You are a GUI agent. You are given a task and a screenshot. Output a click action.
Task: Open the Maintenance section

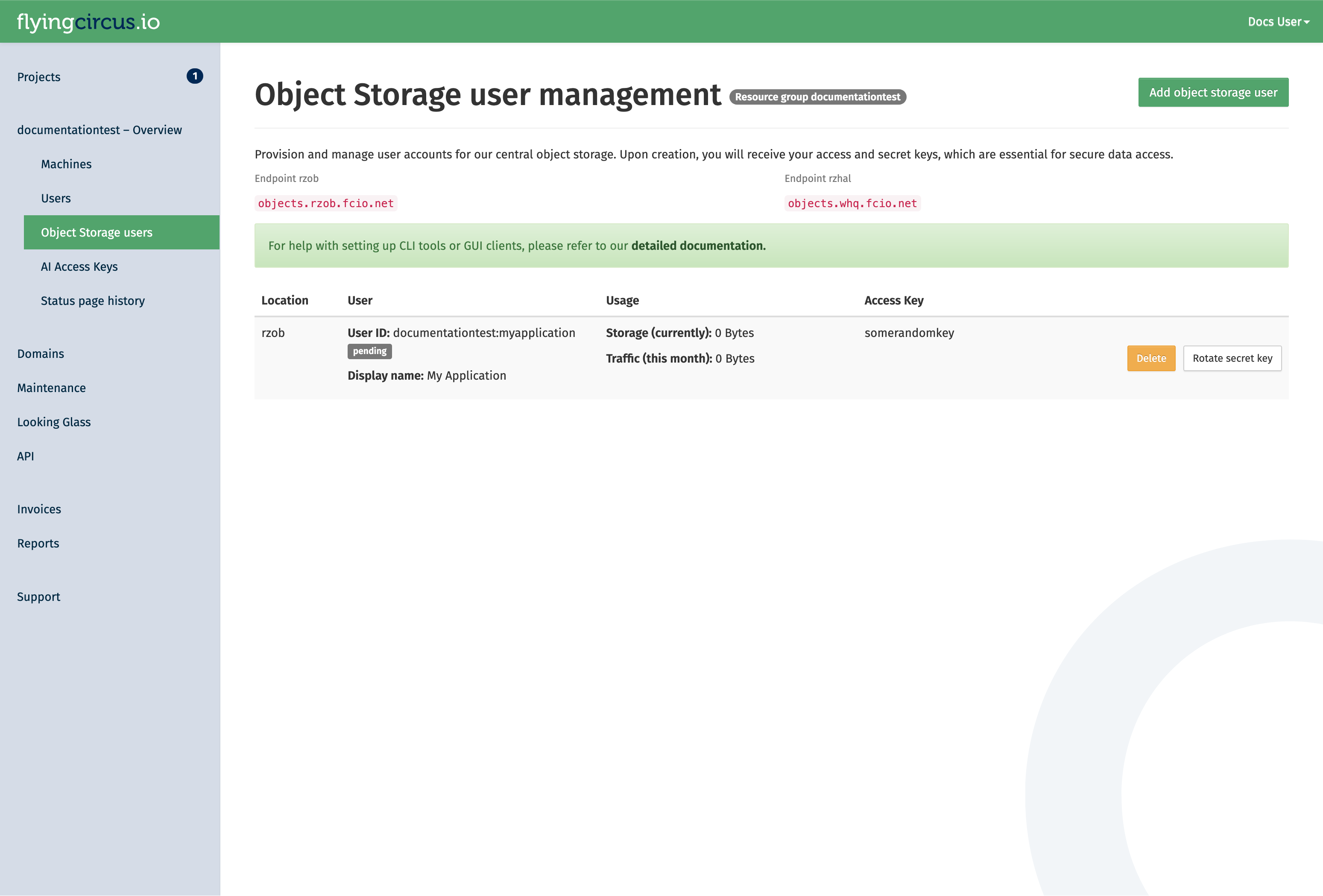pos(51,388)
